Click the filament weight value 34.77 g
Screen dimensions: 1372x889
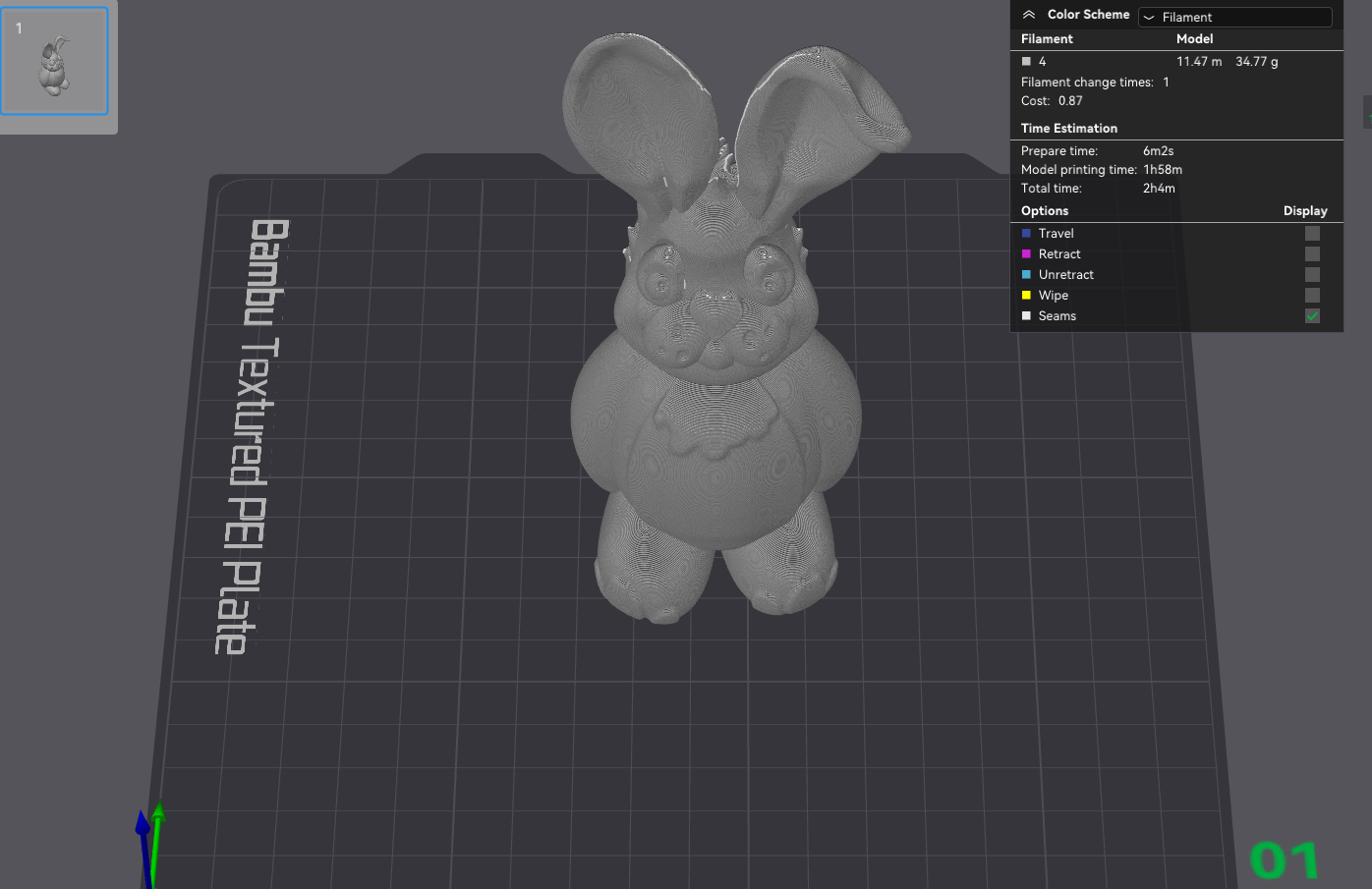pyautogui.click(x=1257, y=61)
